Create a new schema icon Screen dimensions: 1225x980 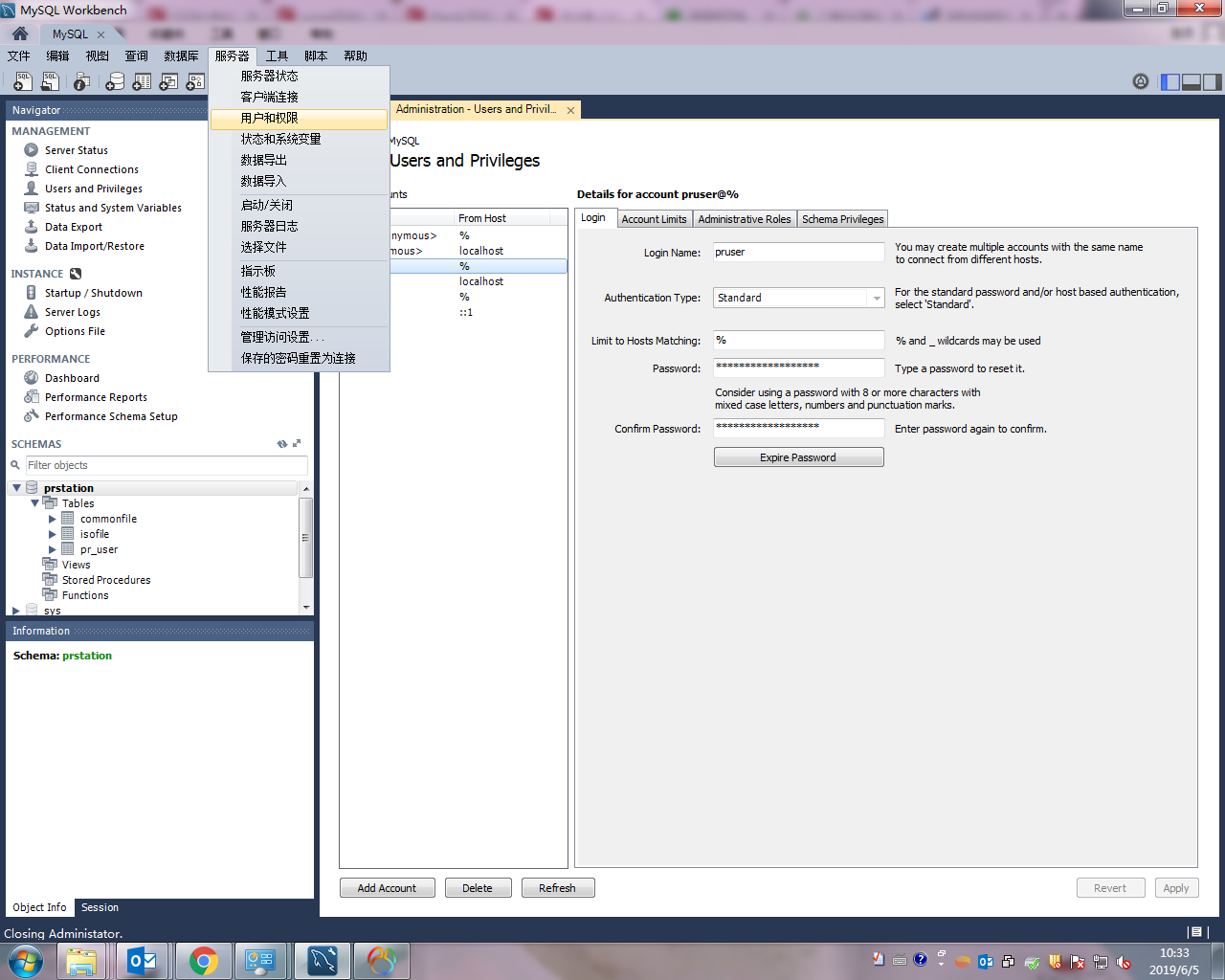[115, 82]
